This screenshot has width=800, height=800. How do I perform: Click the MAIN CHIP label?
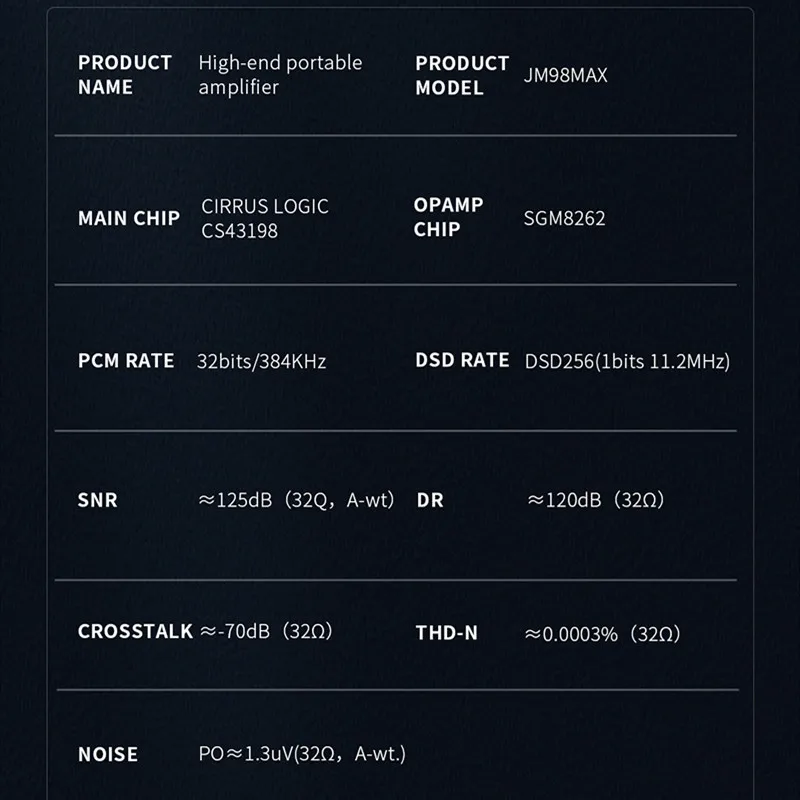click(x=129, y=218)
